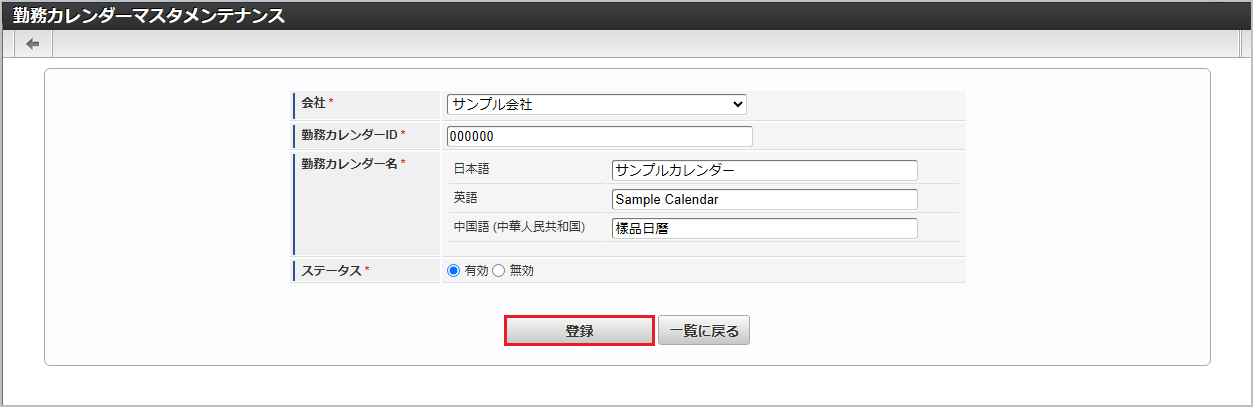Click the ステータス label
The height and width of the screenshot is (407, 1253).
331,271
